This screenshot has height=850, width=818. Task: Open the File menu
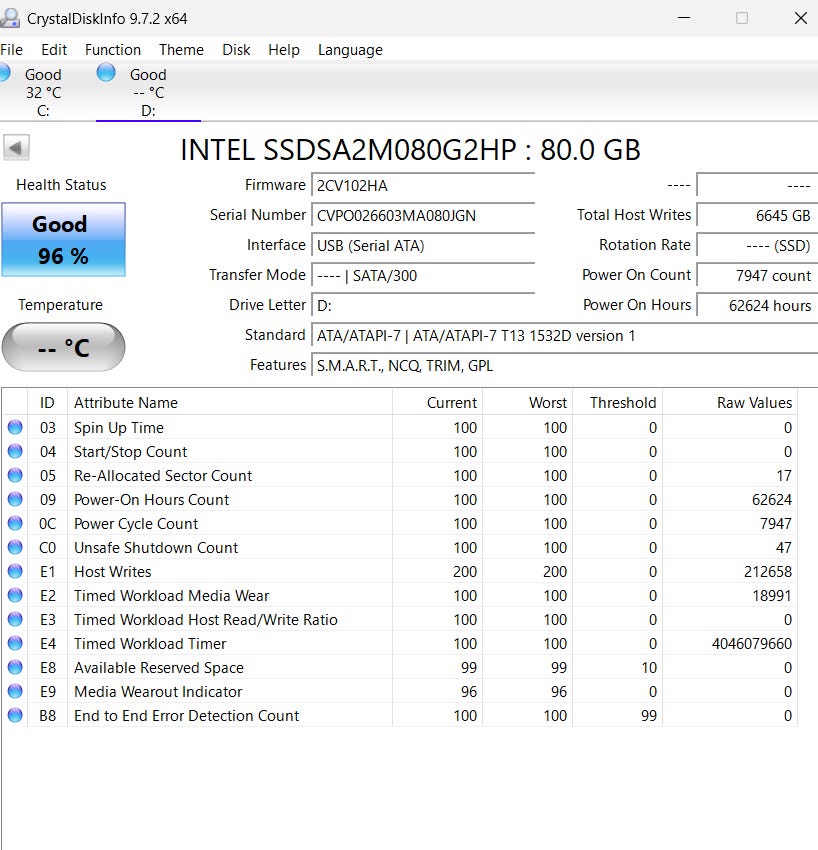pyautogui.click(x=11, y=50)
